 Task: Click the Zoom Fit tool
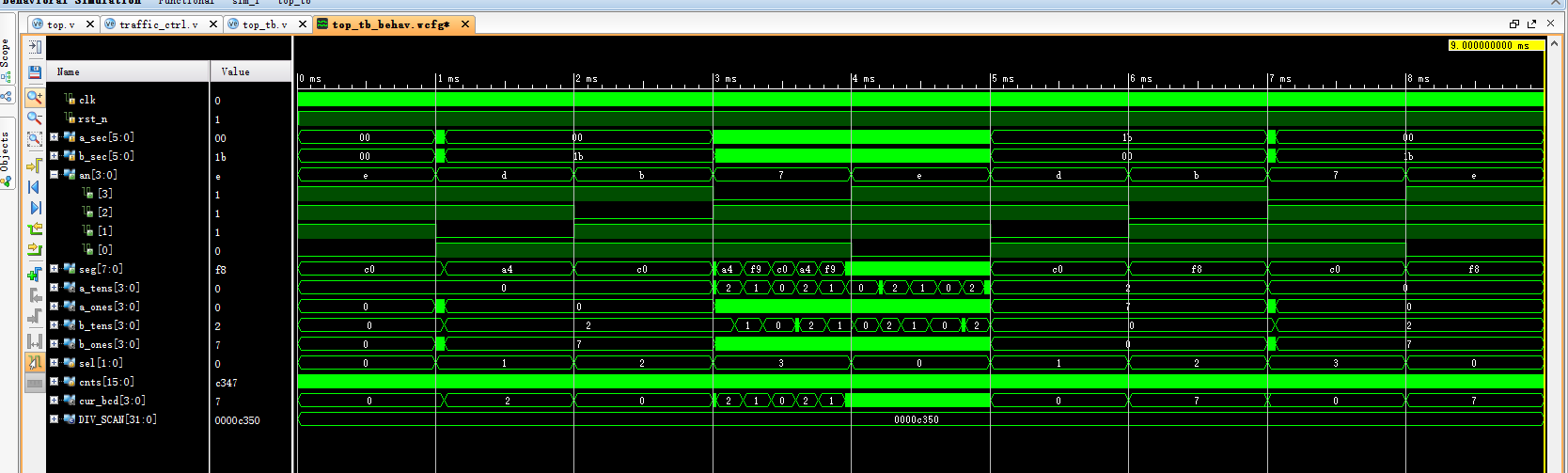(x=35, y=139)
